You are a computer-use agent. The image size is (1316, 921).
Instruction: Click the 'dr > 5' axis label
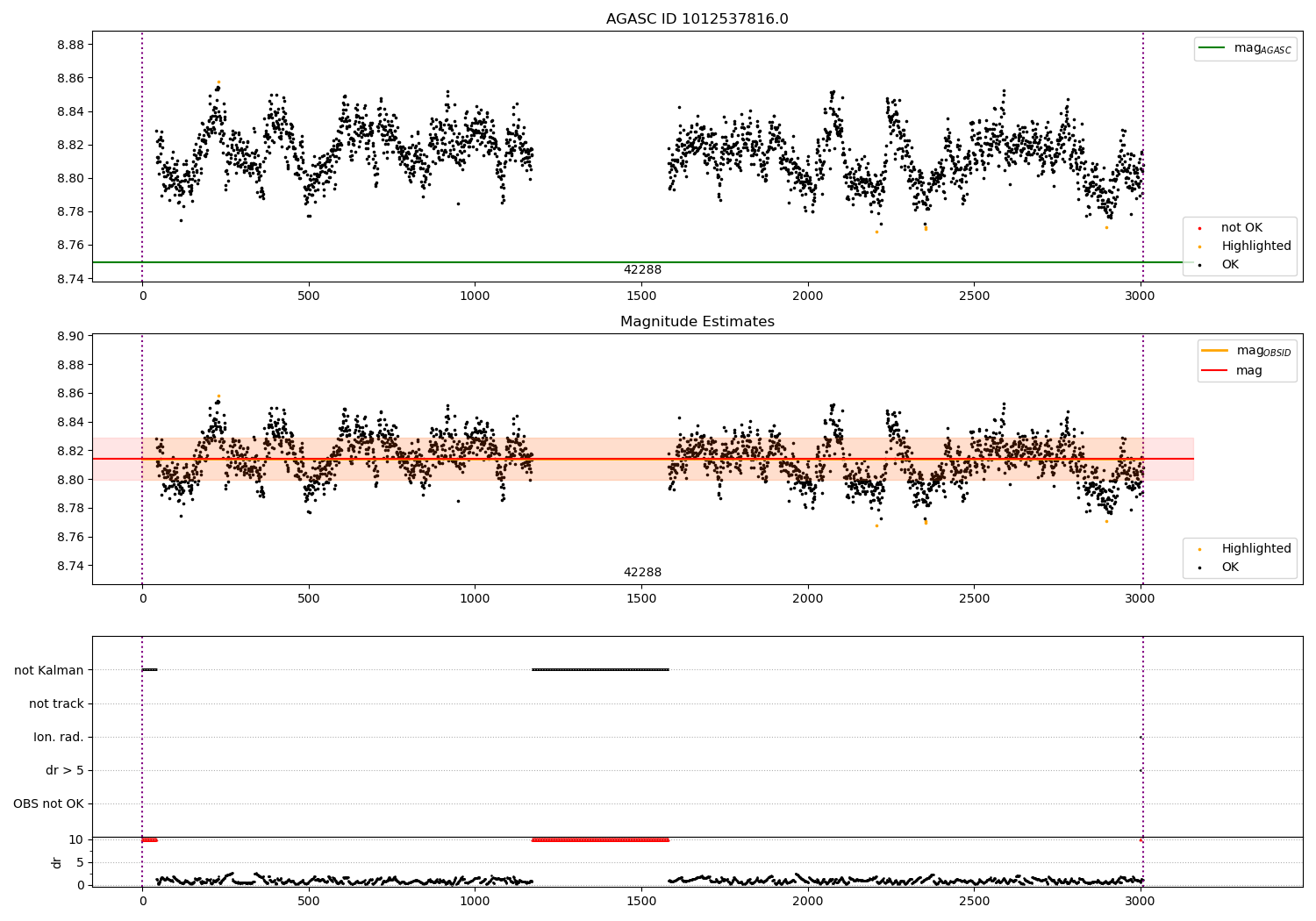click(x=65, y=770)
